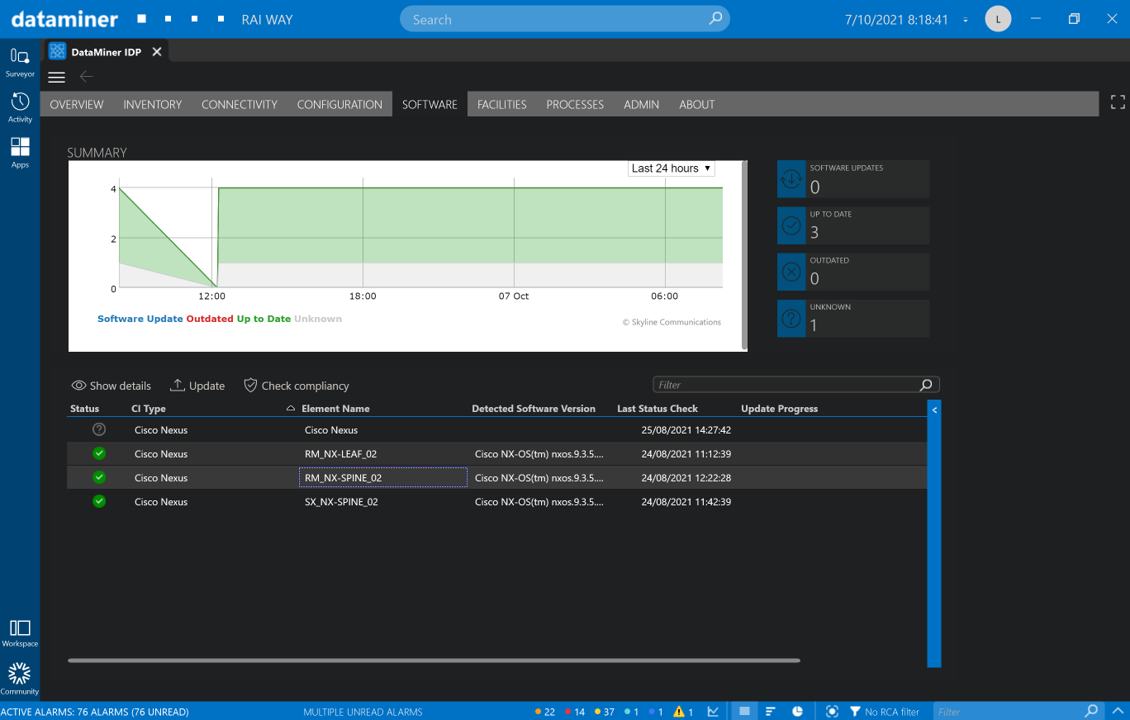Sort by Last Status Check column
This screenshot has height=720, width=1130.
point(657,409)
